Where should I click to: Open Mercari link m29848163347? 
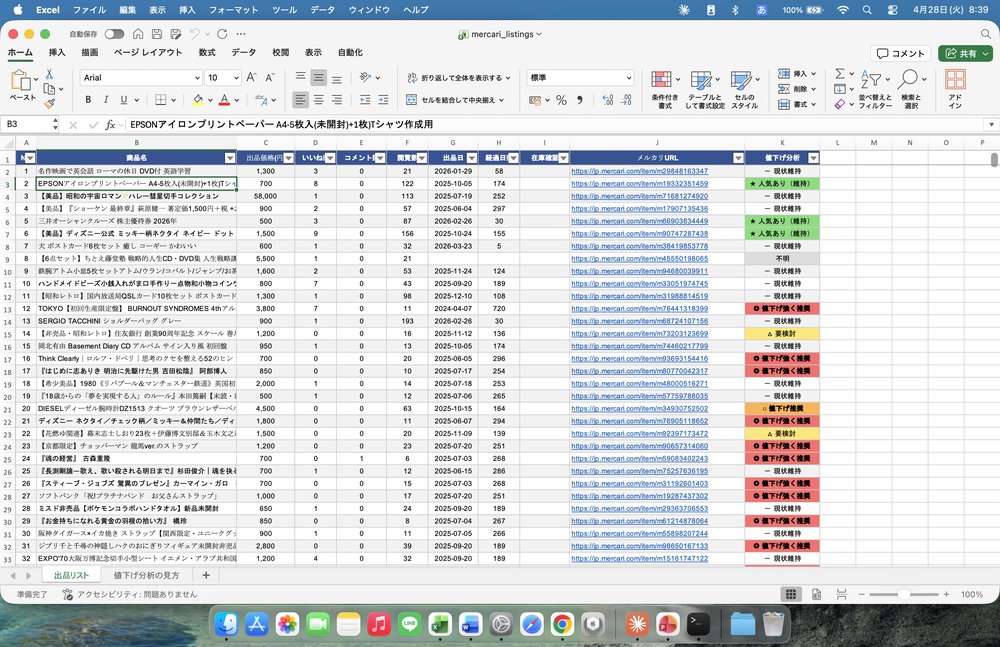[640, 171]
